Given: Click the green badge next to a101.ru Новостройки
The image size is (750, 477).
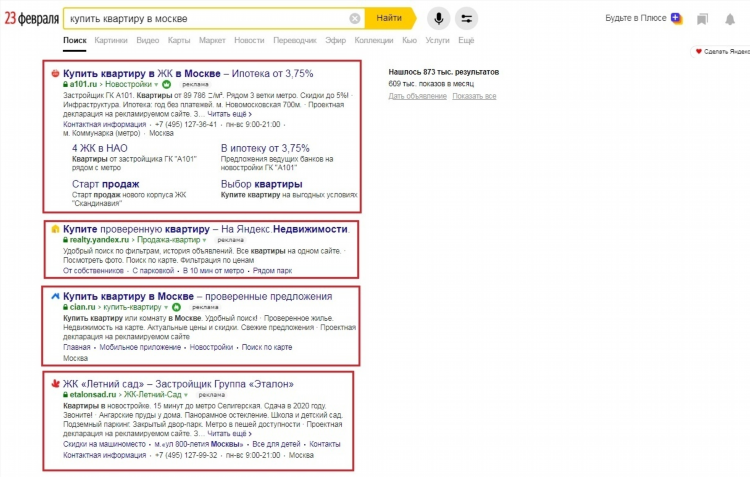Looking at the screenshot, I should (x=166, y=84).
